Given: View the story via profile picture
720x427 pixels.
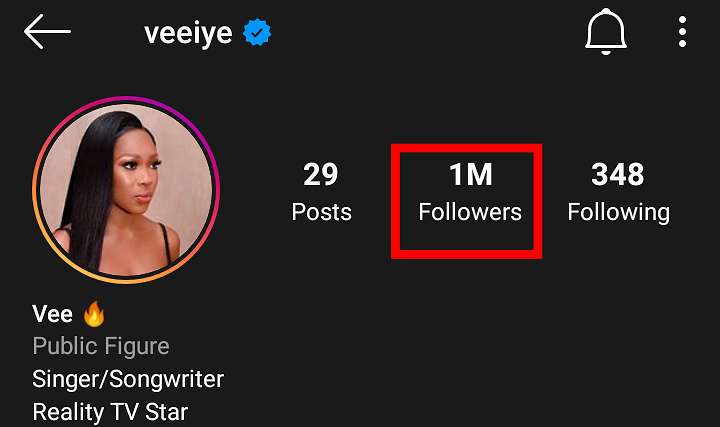Looking at the screenshot, I should 126,190.
